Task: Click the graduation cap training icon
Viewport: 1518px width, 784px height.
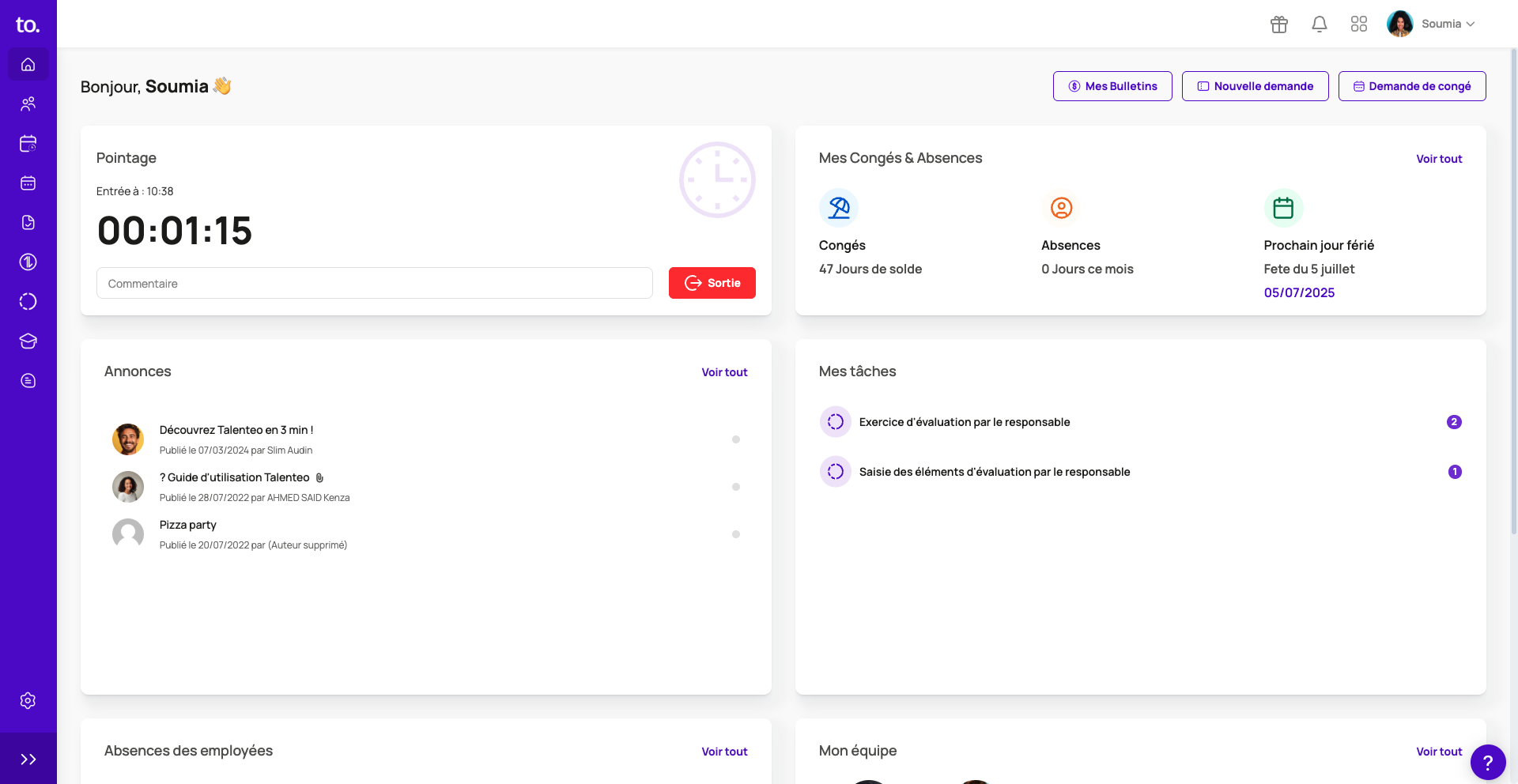Action: point(28,341)
